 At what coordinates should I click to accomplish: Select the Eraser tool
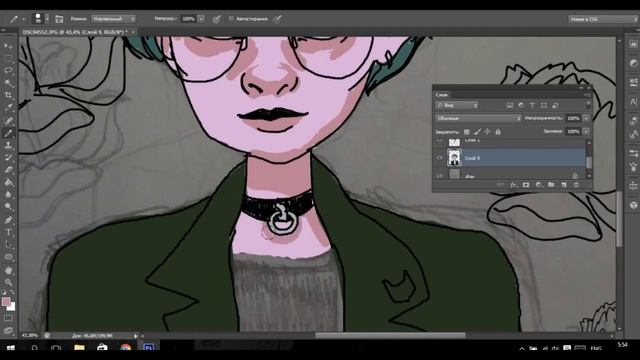pos(8,170)
